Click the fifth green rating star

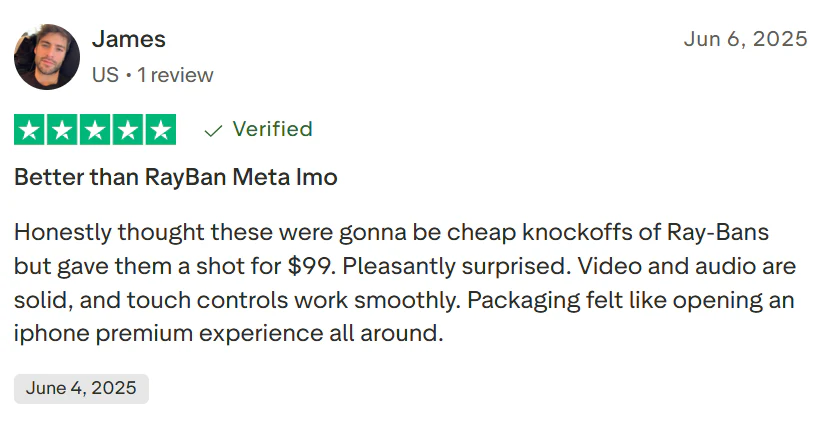[160, 130]
